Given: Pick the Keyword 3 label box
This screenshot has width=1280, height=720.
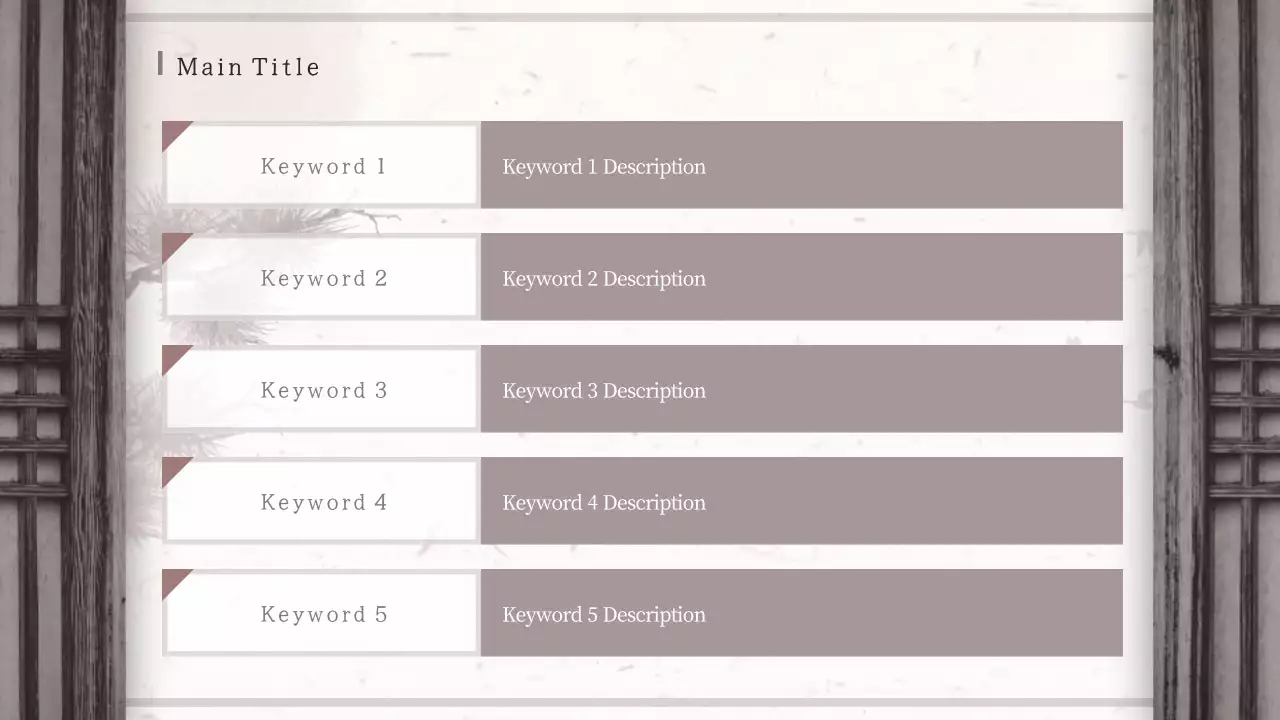Looking at the screenshot, I should pyautogui.click(x=322, y=390).
